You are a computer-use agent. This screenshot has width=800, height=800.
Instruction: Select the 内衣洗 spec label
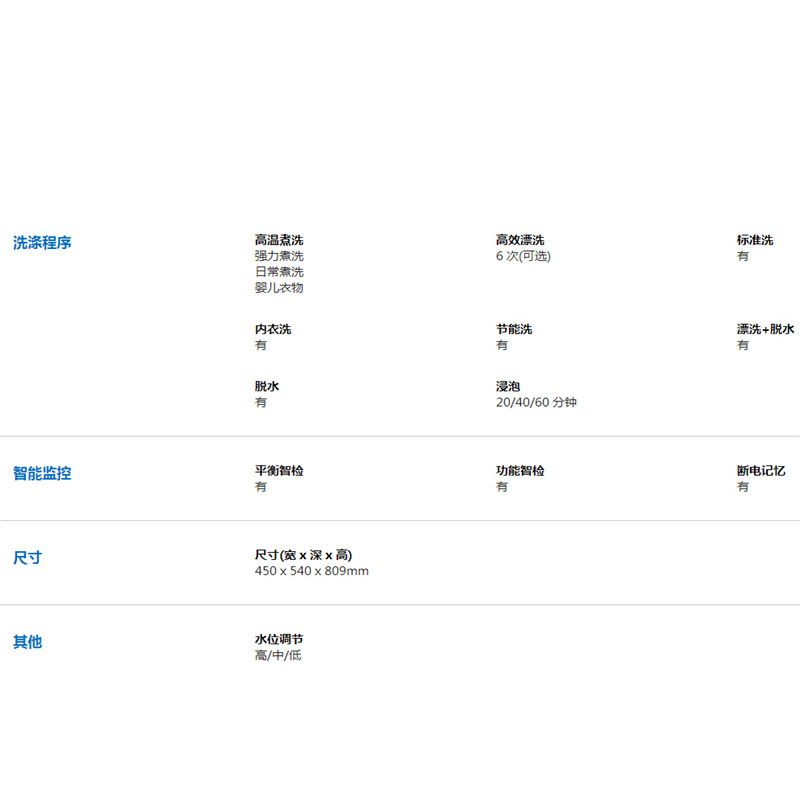(x=273, y=330)
